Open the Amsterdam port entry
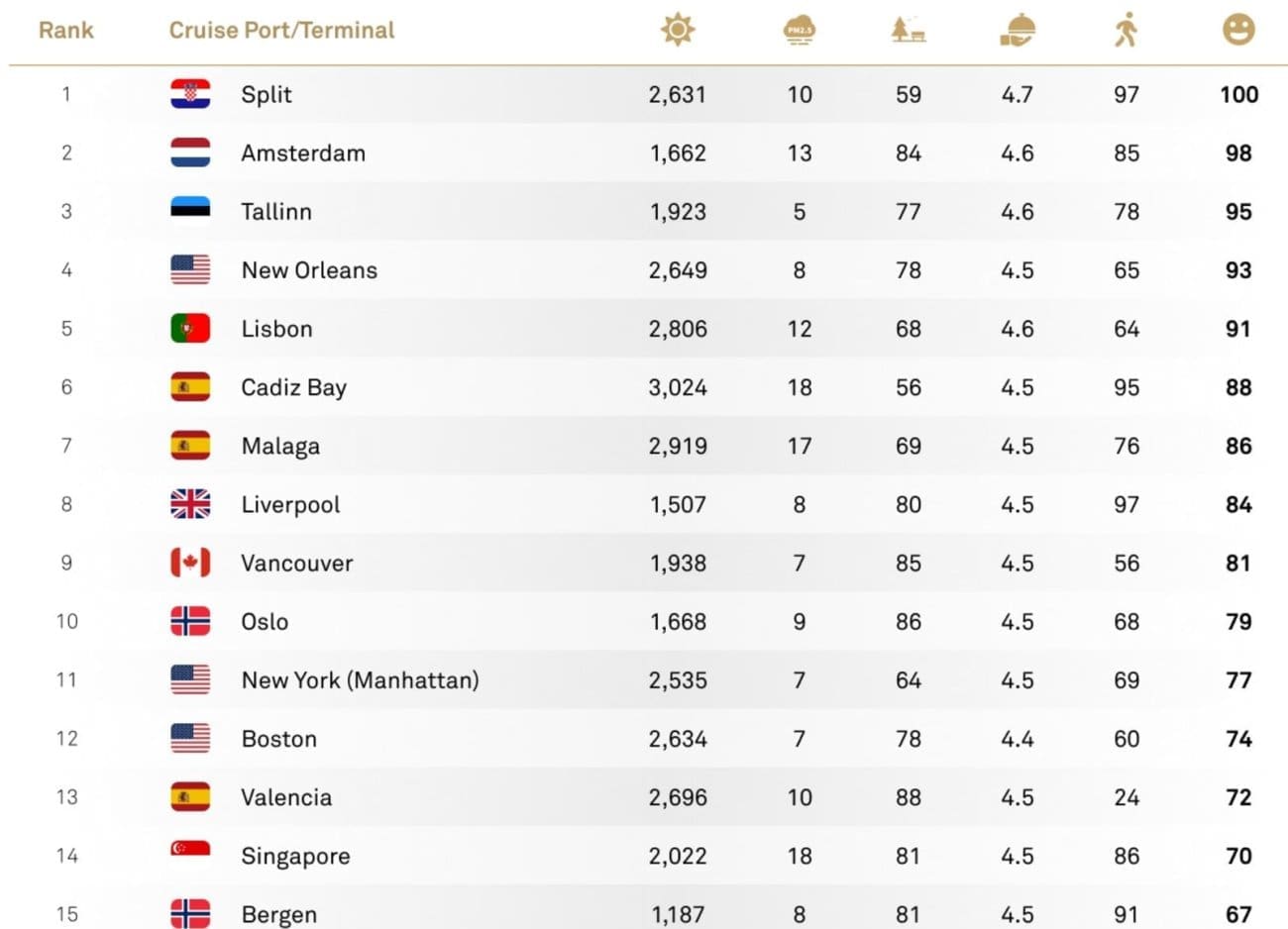This screenshot has width=1288, height=929. click(x=303, y=154)
